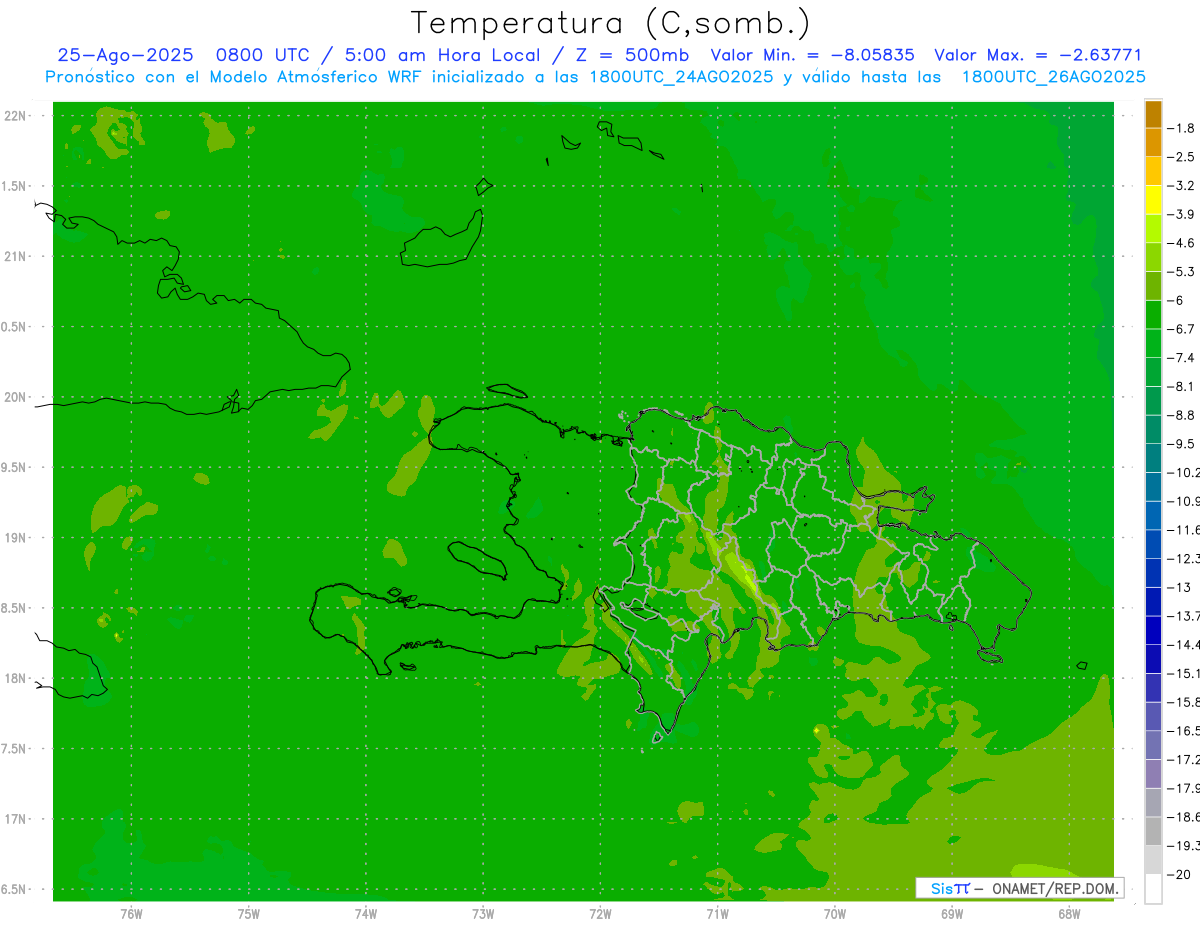Click the 18N latitude label
This screenshot has width=1200, height=927.
point(14,678)
